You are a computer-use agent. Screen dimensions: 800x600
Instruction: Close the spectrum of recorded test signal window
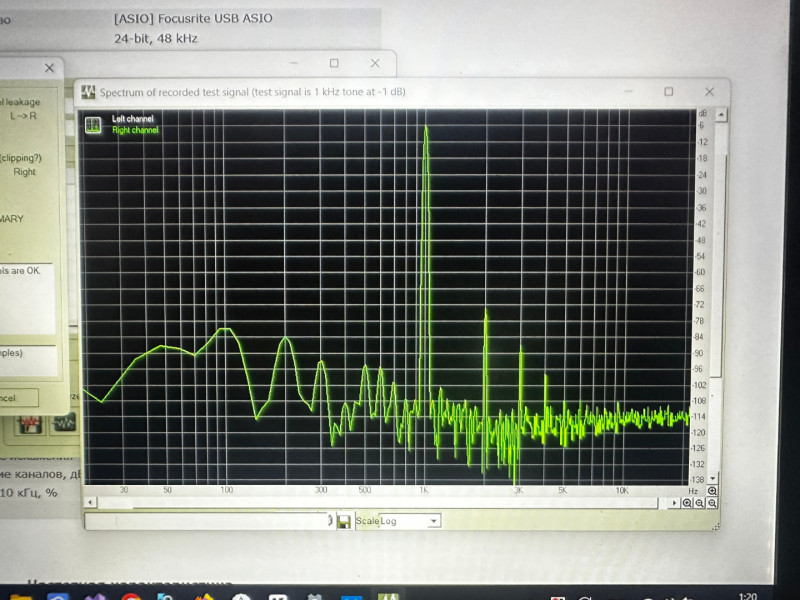[709, 91]
